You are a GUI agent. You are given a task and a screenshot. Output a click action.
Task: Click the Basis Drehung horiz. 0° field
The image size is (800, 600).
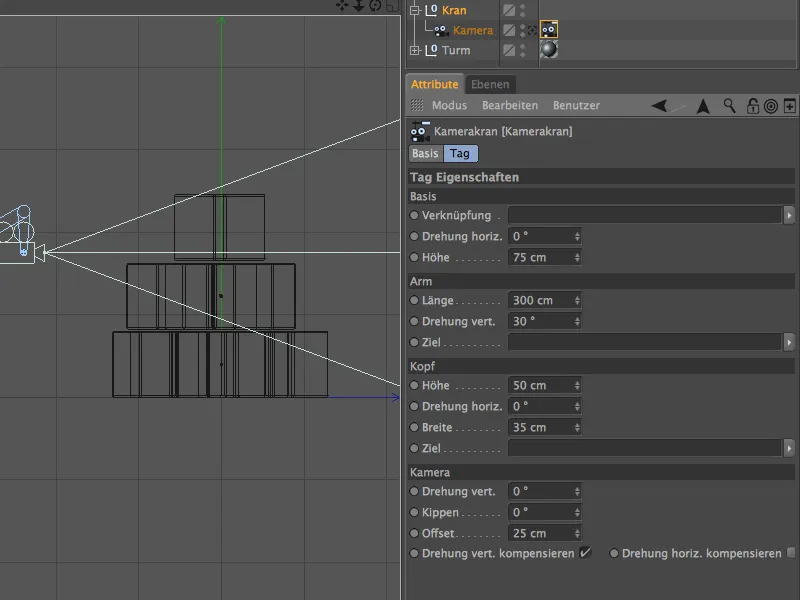click(x=544, y=236)
